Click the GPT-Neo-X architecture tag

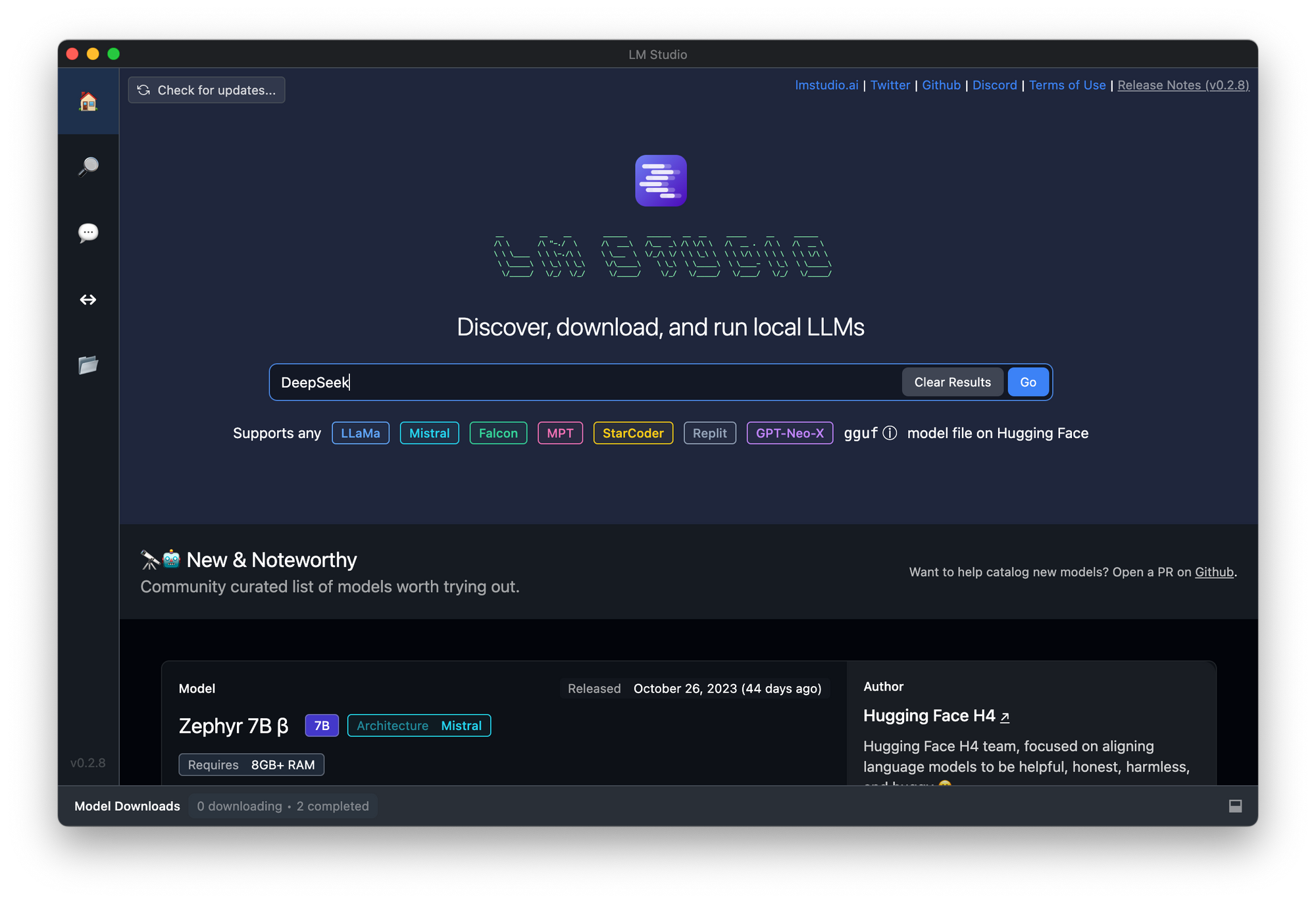(x=790, y=433)
